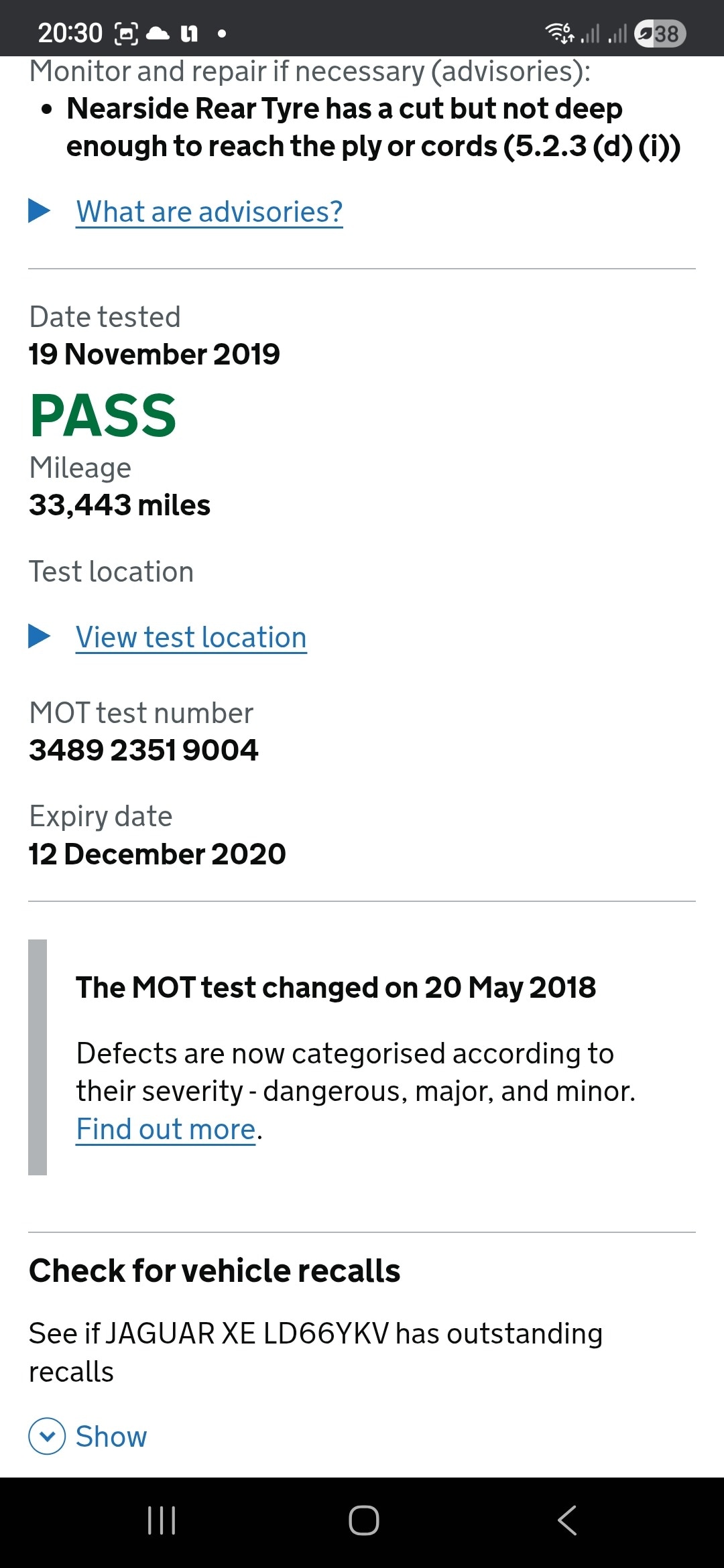Screen dimensions: 724x1568
Task: Open 'What are advisories?' link text
Action: (x=209, y=212)
